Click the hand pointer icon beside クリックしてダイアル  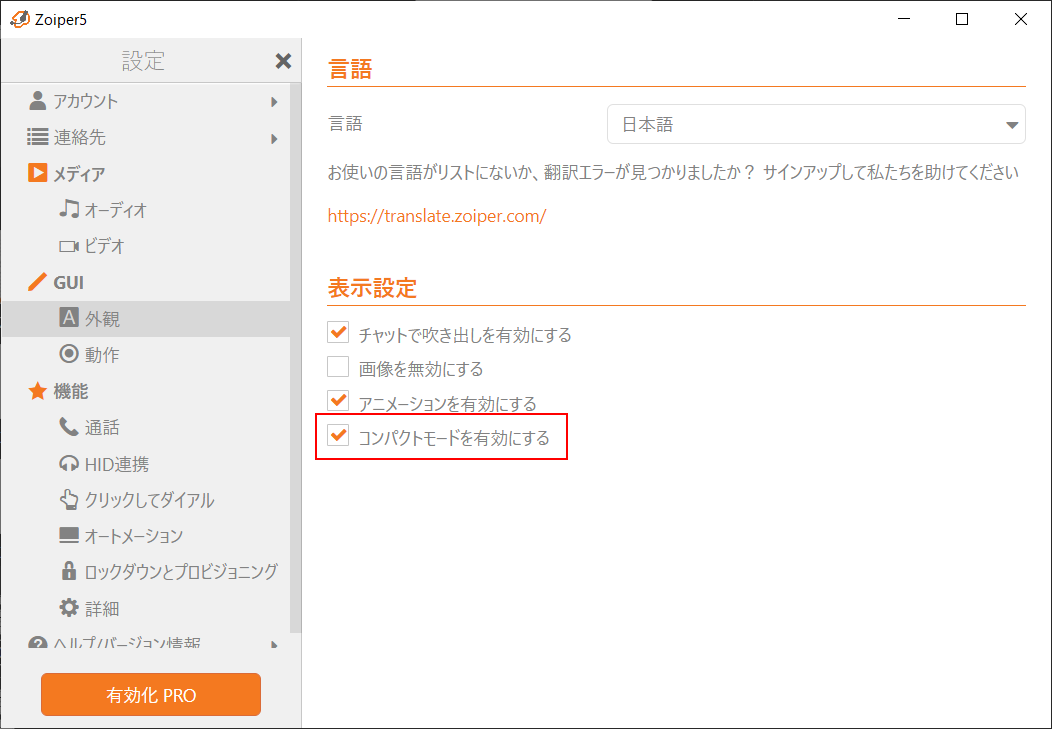[68, 500]
